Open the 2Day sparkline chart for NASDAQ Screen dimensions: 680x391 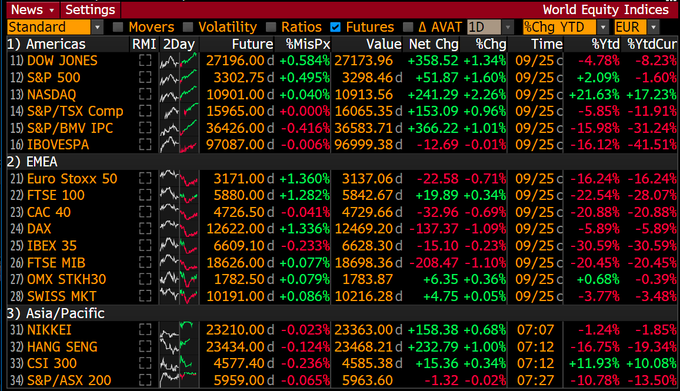179,94
